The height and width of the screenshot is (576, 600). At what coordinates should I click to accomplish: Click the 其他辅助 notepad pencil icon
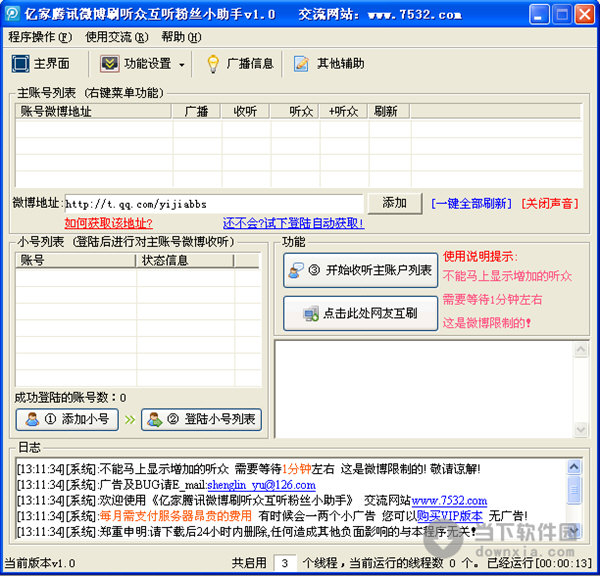coord(301,64)
